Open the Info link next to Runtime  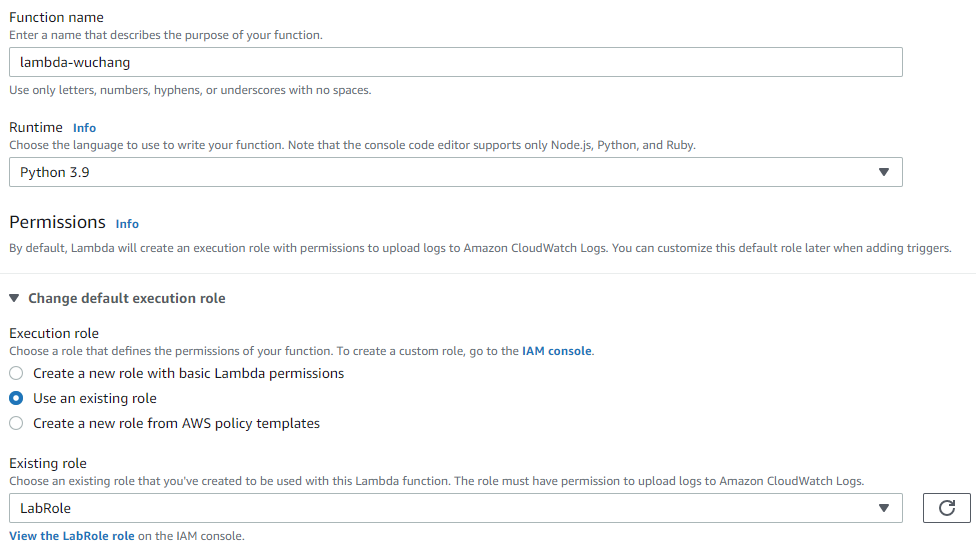[85, 128]
